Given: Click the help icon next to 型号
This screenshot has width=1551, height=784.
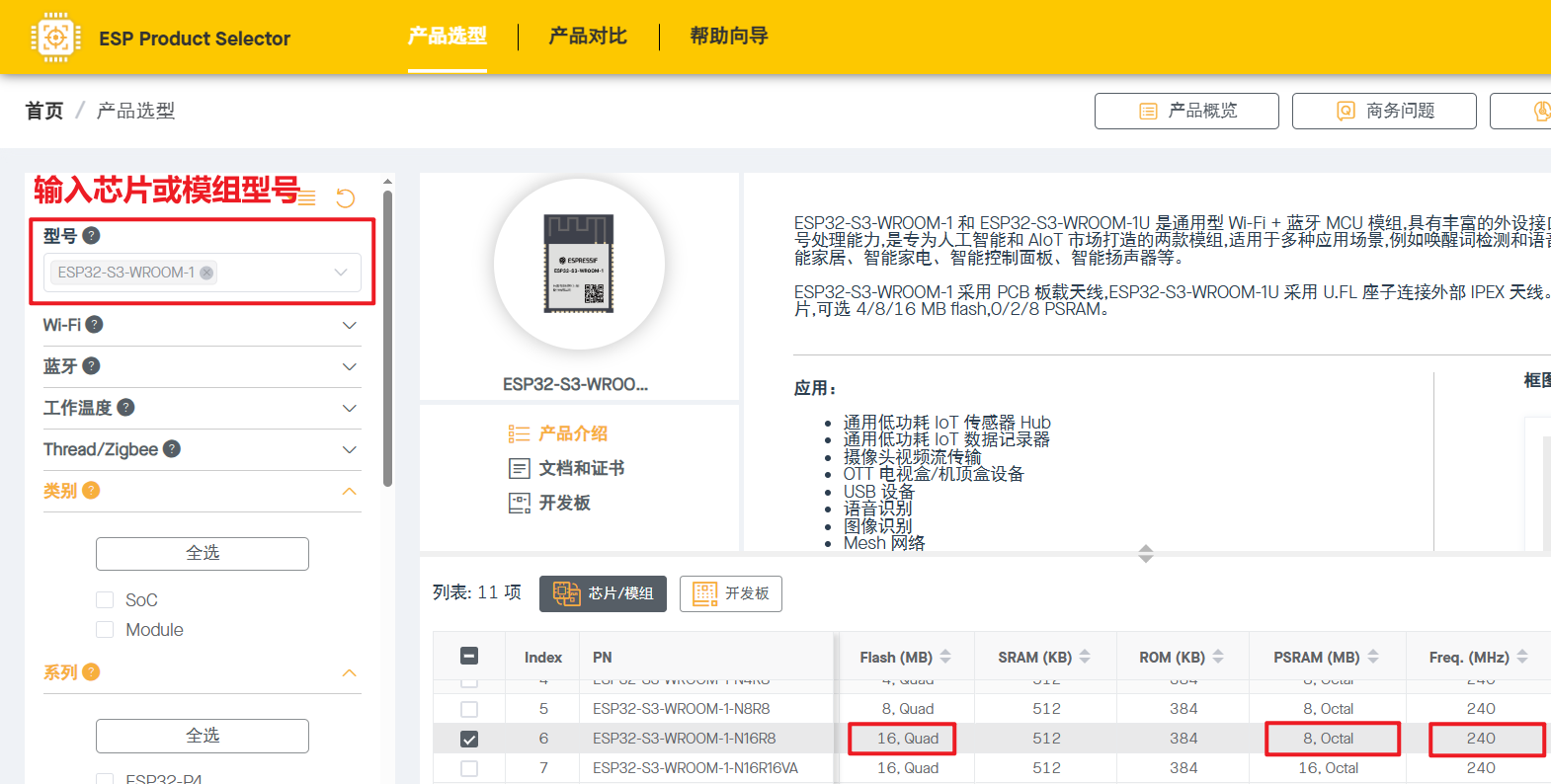Looking at the screenshot, I should tap(91, 235).
